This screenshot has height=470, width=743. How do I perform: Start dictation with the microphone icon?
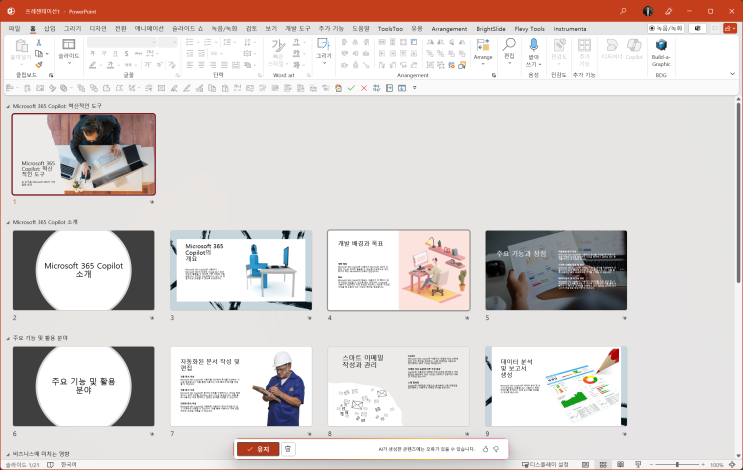(534, 45)
